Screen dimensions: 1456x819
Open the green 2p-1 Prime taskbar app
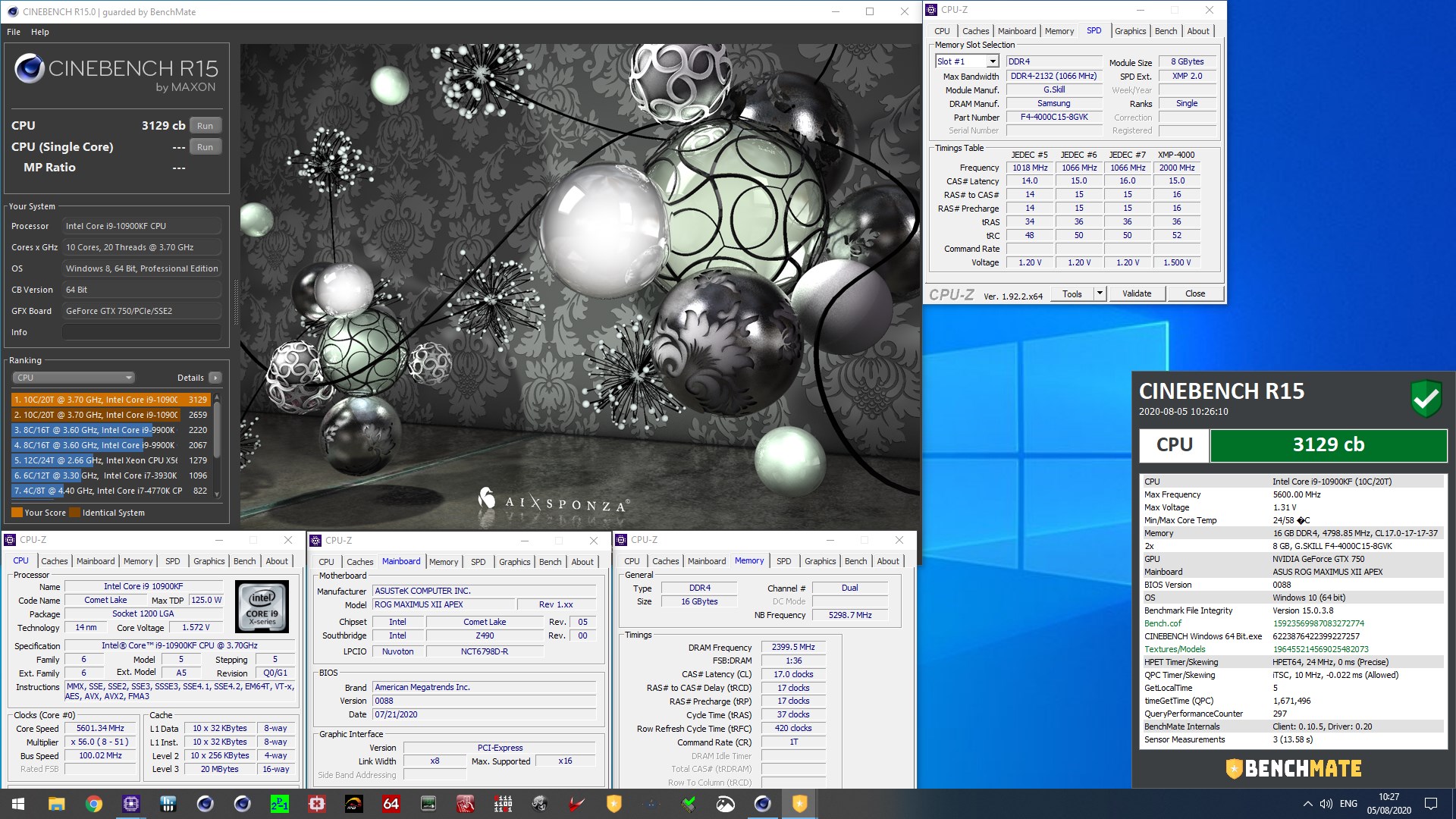[279, 804]
